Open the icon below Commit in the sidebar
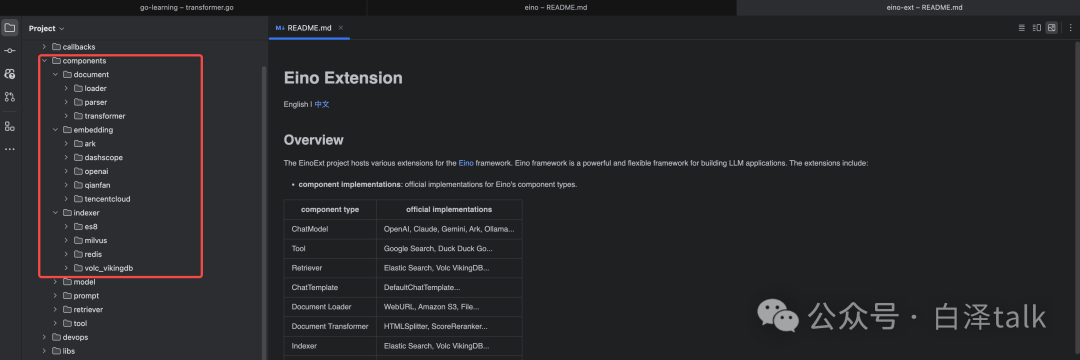Screen dimensions: 1080x360 pos(10,74)
